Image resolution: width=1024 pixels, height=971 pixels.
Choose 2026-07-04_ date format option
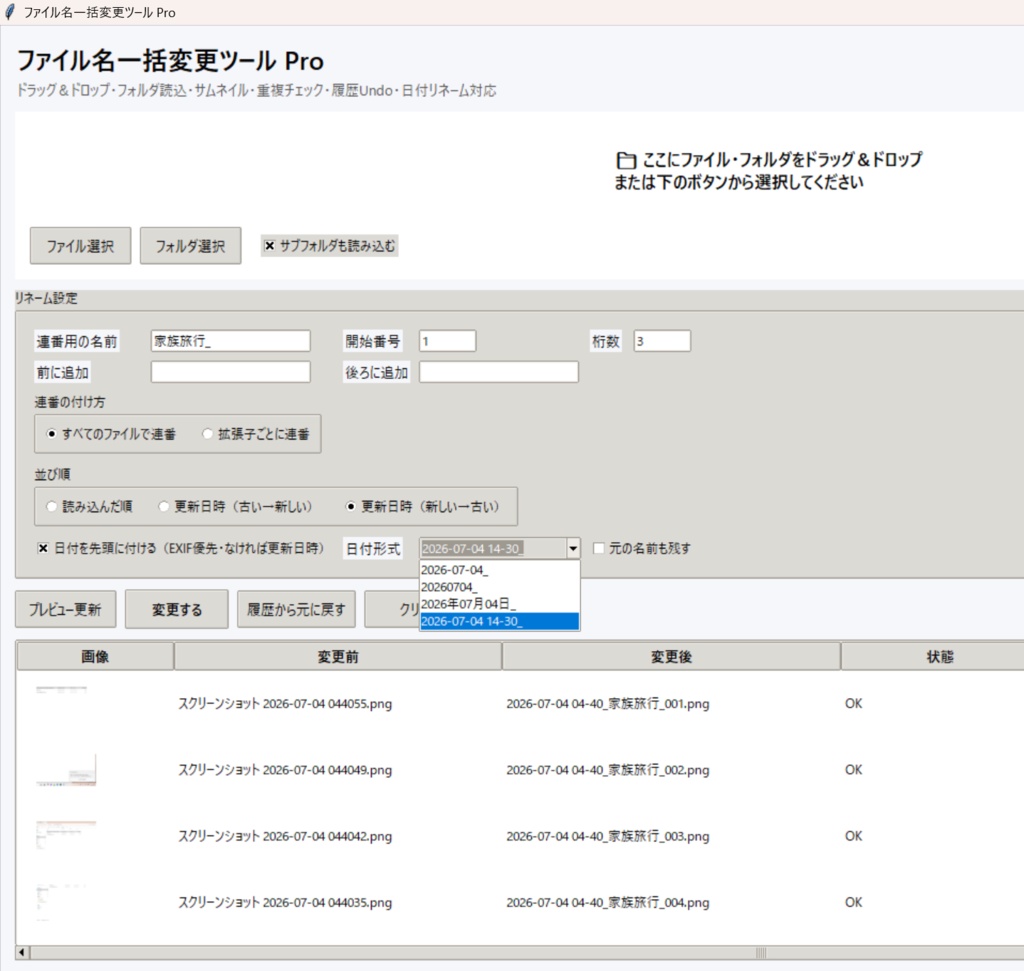pyautogui.click(x=500, y=570)
